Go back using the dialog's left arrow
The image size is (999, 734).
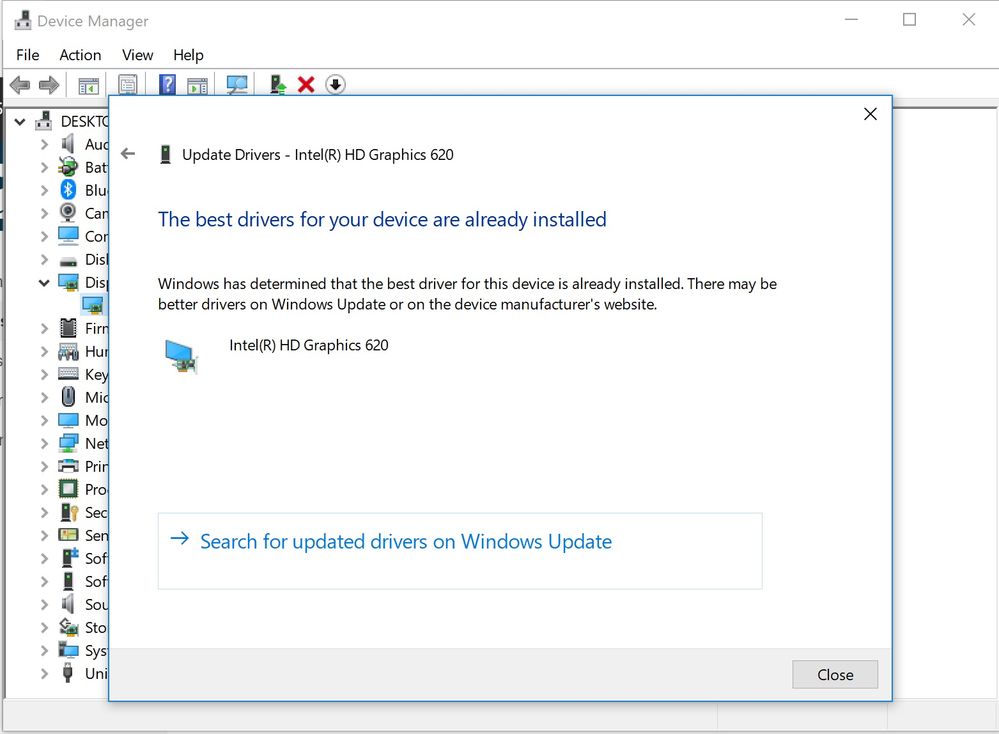[x=128, y=154]
